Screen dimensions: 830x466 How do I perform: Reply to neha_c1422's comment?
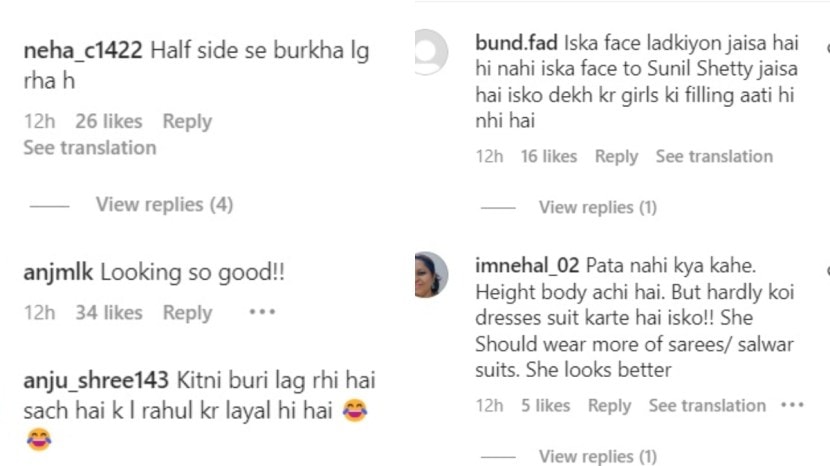tap(187, 121)
